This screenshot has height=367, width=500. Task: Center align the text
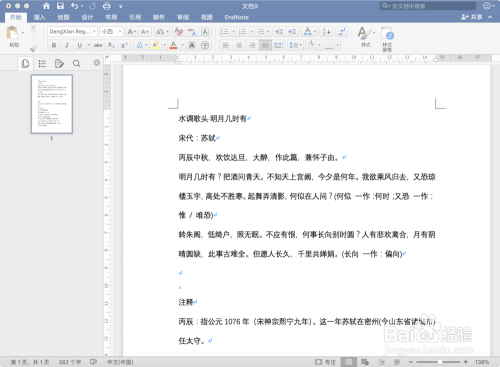(239, 45)
